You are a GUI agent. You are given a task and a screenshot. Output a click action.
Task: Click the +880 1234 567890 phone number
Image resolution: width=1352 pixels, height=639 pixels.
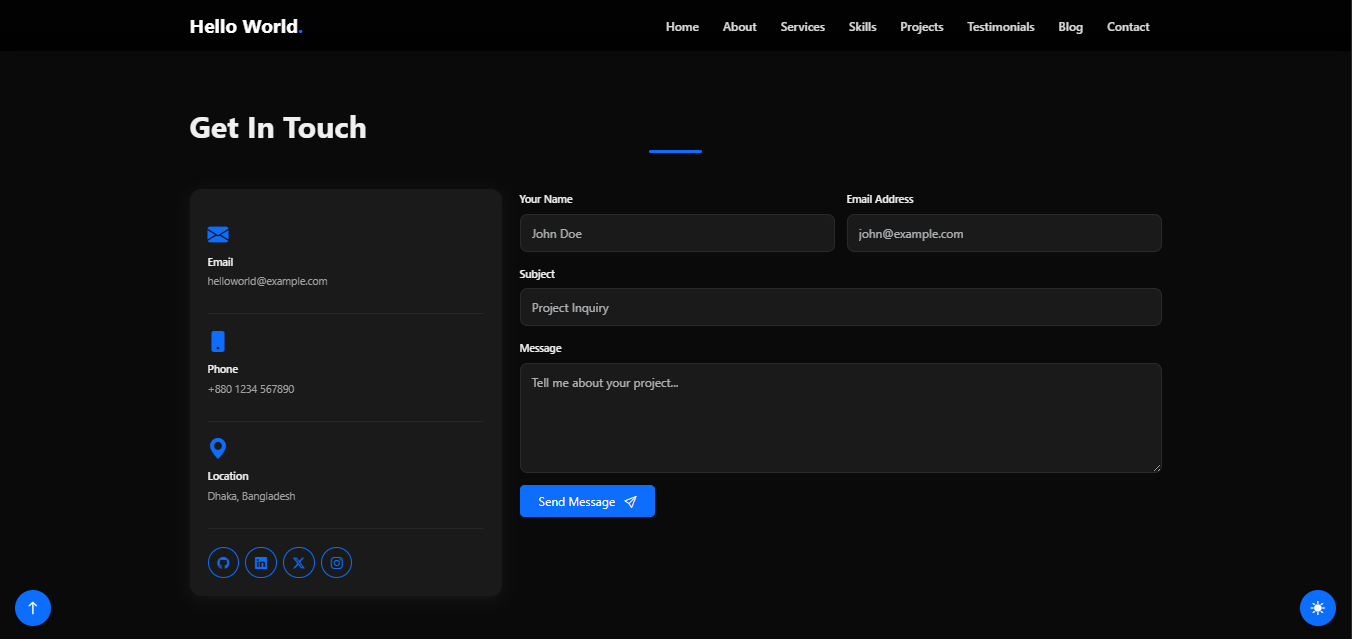pos(251,389)
